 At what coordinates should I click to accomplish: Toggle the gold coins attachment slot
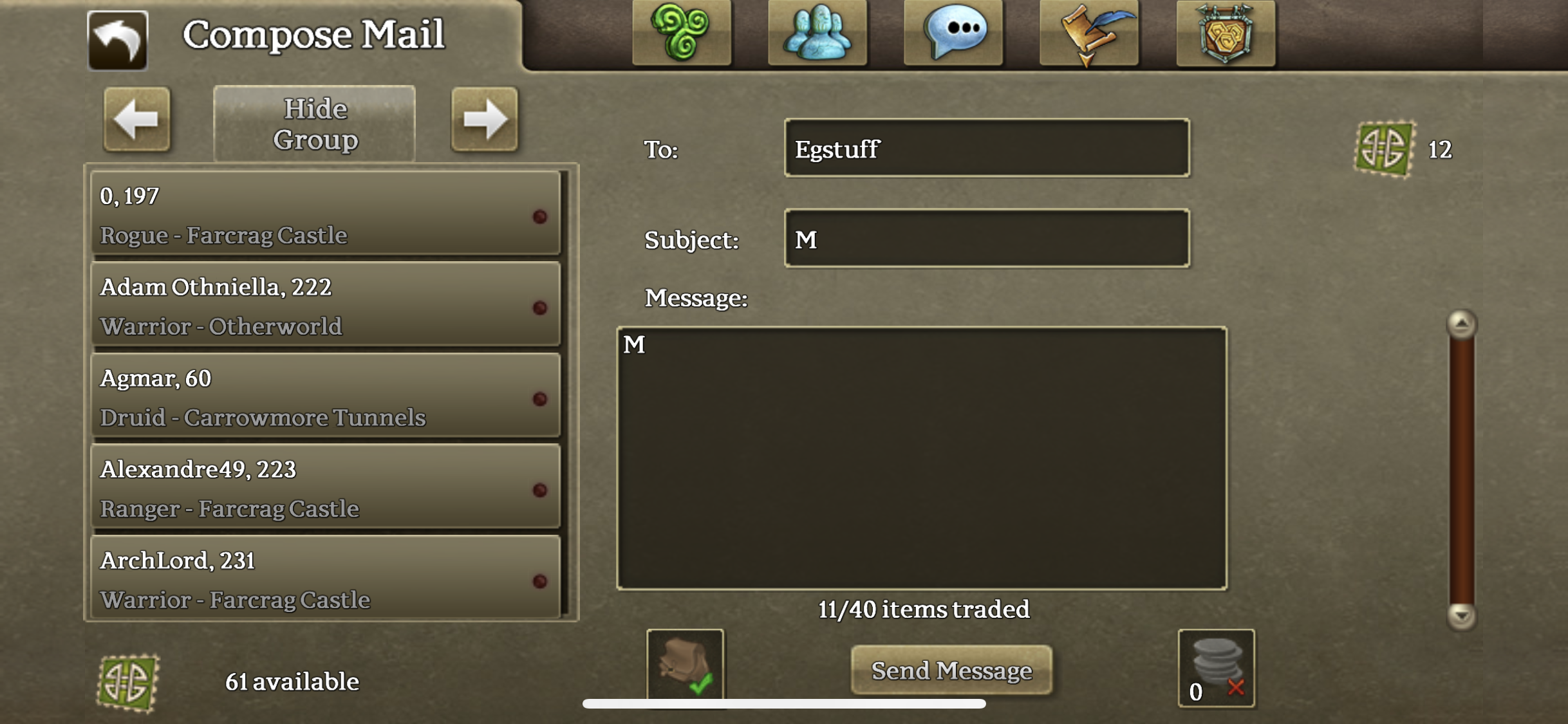tap(1216, 668)
